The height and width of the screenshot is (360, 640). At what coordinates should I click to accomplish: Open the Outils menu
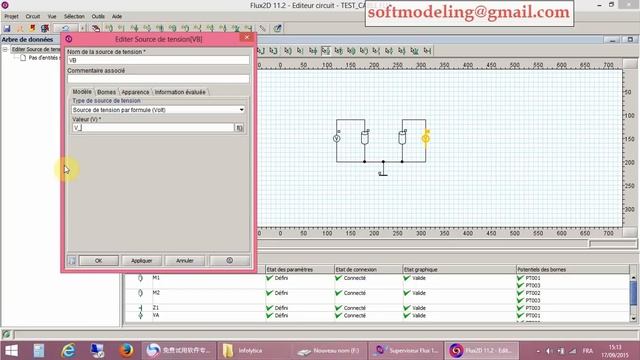point(98,16)
